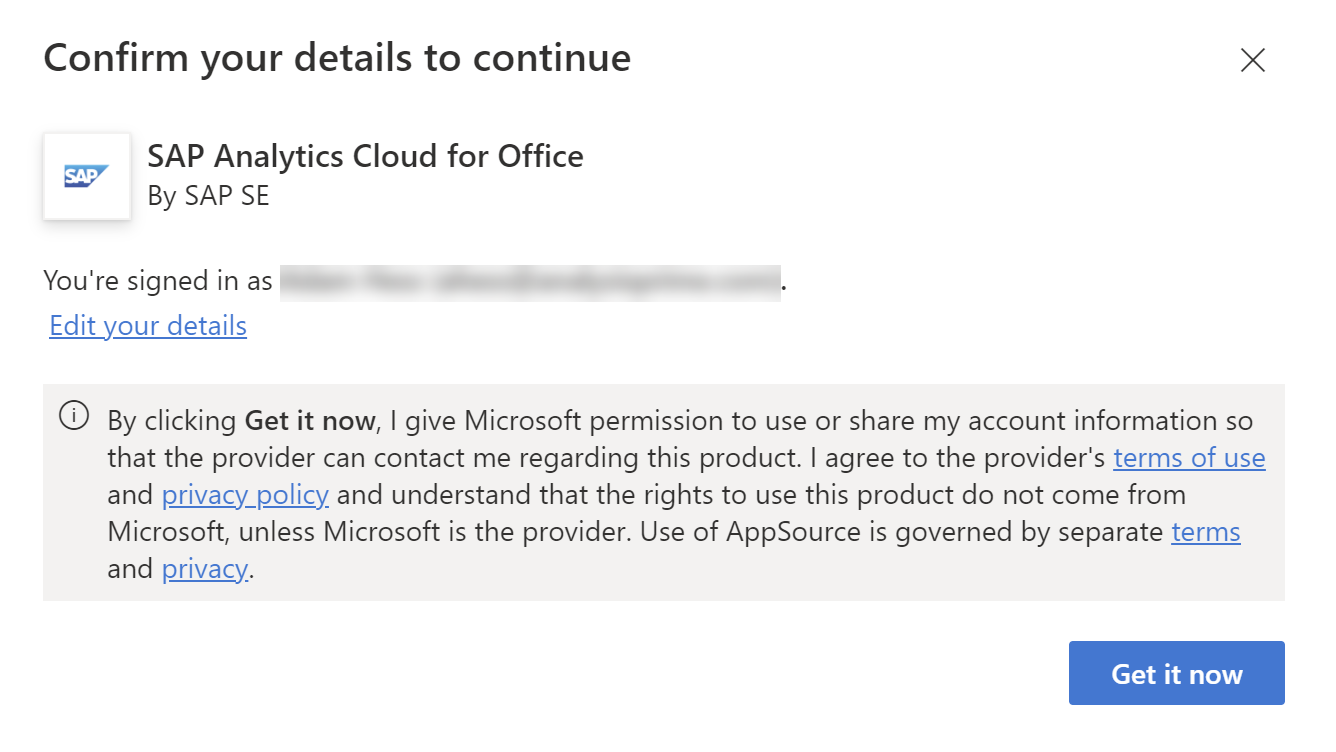
Task: Click the blurred signed-in account email
Action: (x=530, y=283)
